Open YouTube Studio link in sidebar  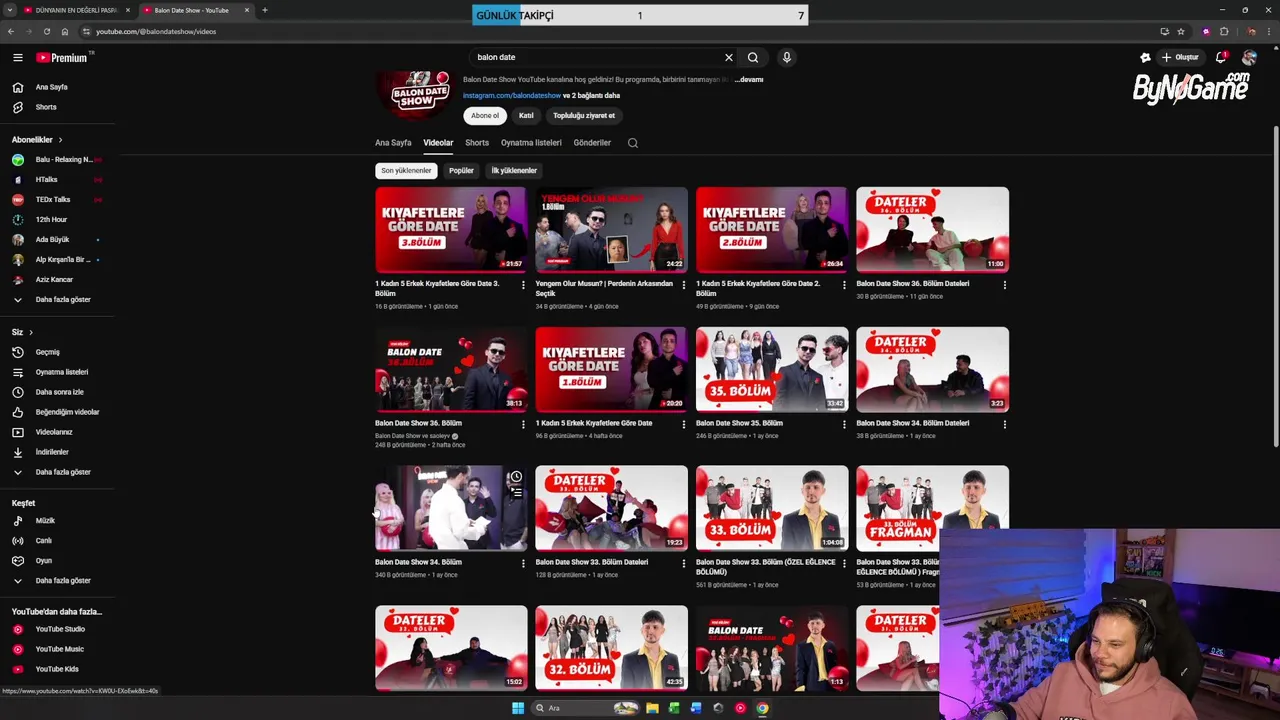coord(58,629)
